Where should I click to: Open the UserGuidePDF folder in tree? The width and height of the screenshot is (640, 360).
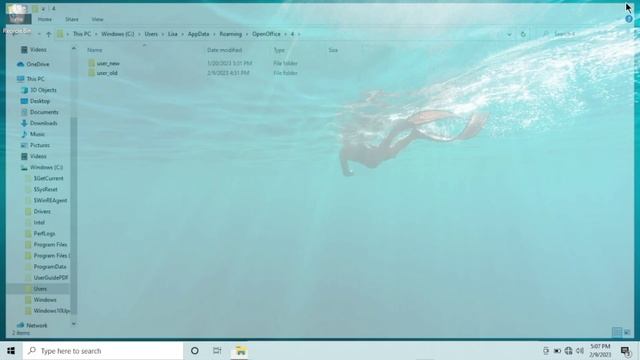pos(51,278)
